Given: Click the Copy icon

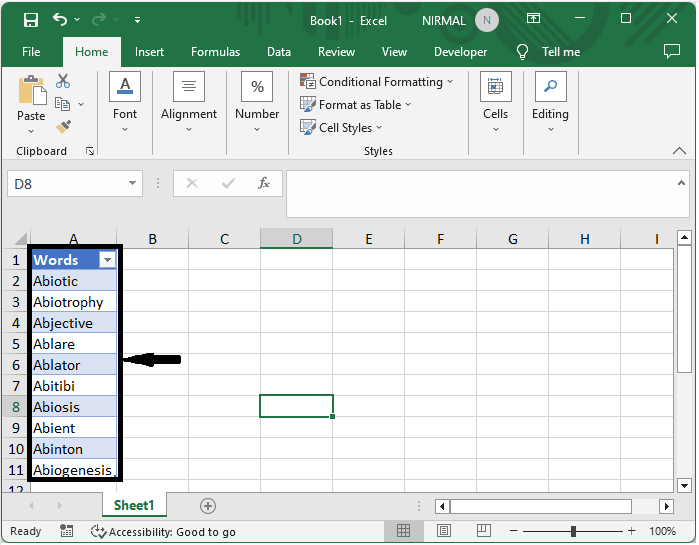Looking at the screenshot, I should 62,104.
